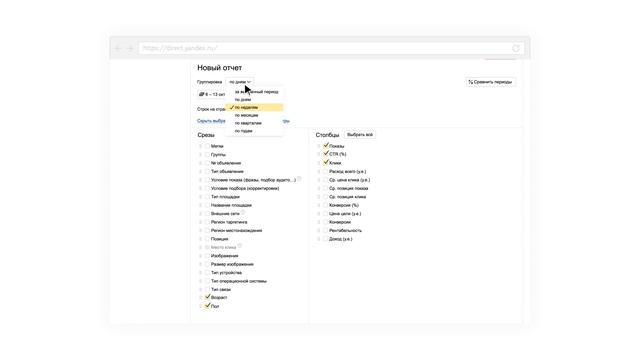Check the Группы slice checkbox
The height and width of the screenshot is (360, 640).
[207, 154]
